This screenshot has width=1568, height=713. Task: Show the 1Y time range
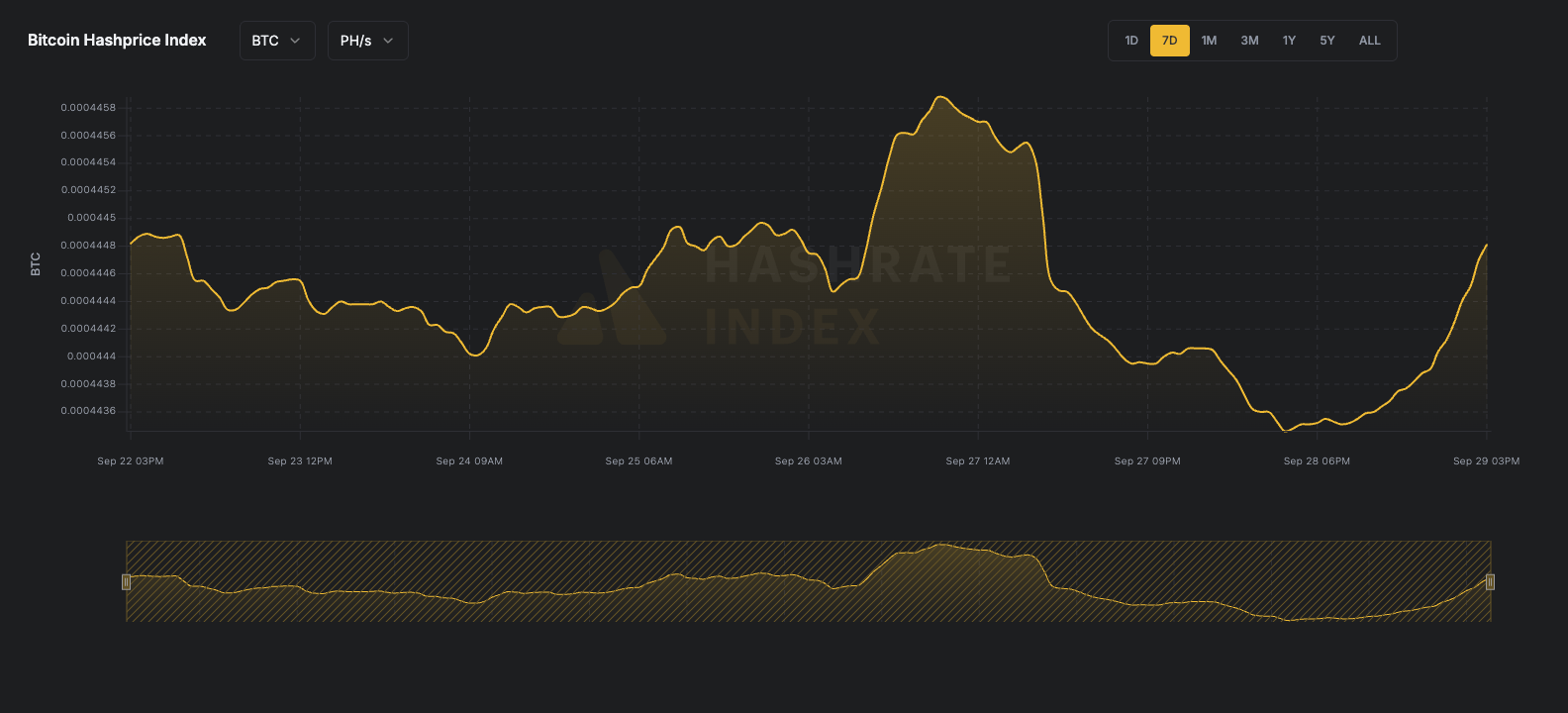[x=1289, y=41]
